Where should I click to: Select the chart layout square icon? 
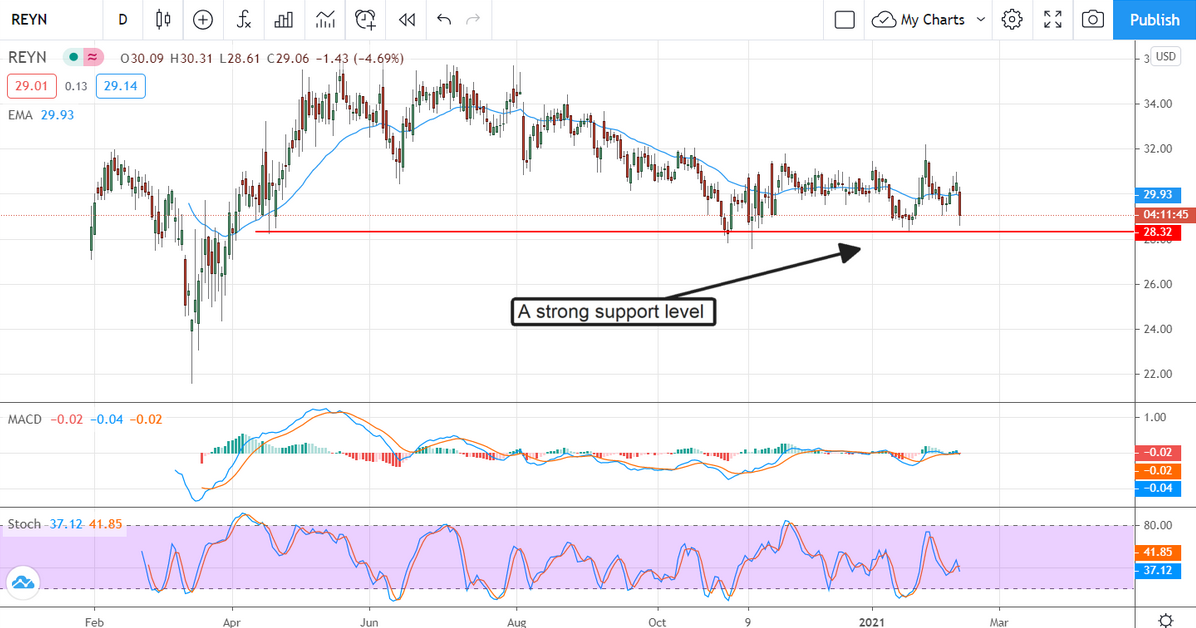click(x=844, y=20)
